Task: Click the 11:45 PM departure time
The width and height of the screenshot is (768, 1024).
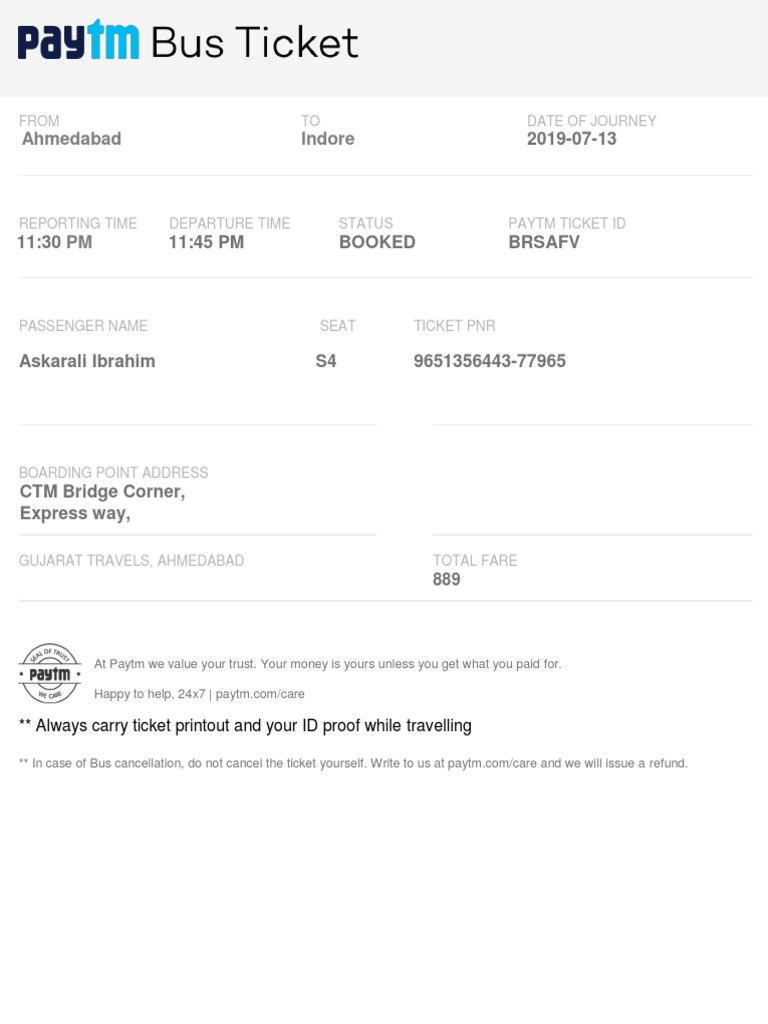Action: tap(206, 242)
